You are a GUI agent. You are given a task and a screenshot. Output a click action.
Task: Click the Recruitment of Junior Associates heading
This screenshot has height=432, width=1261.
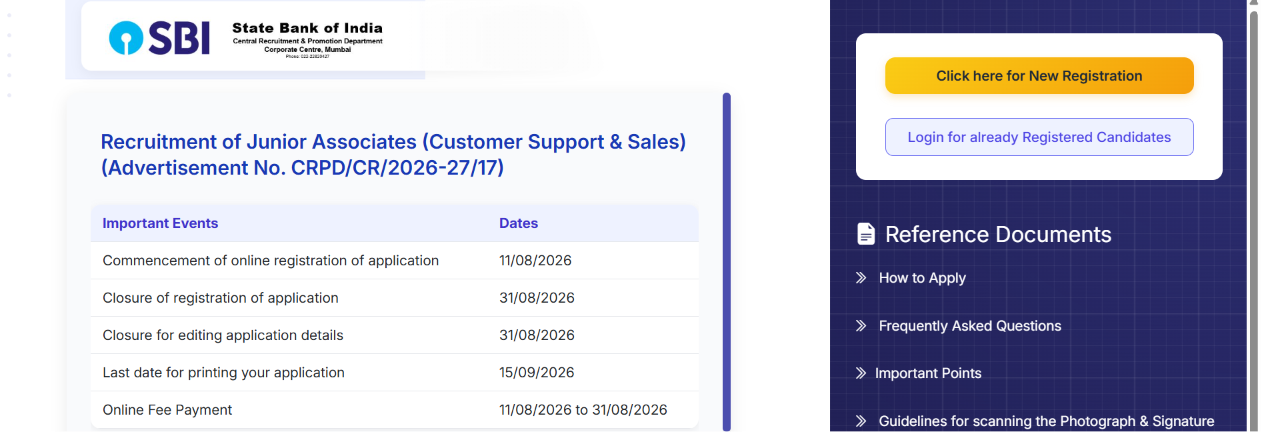coord(393,155)
